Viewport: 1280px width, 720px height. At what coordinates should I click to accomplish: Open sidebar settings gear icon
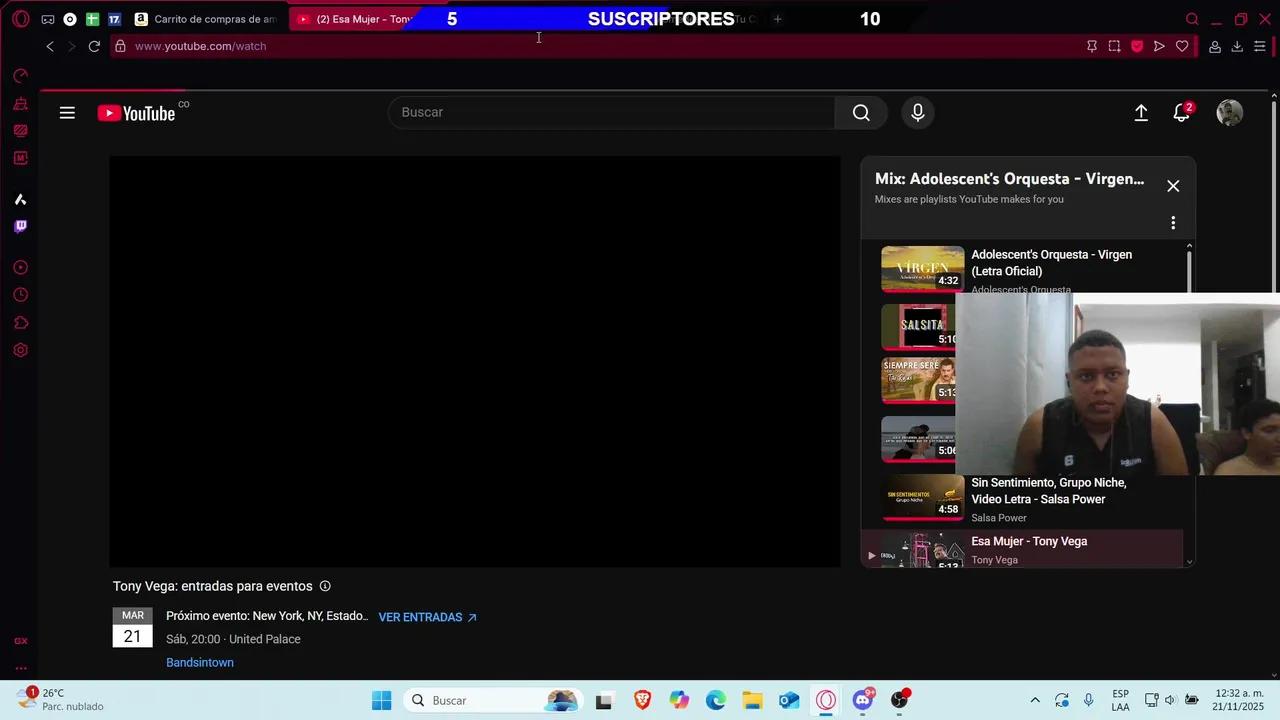tap(20, 350)
